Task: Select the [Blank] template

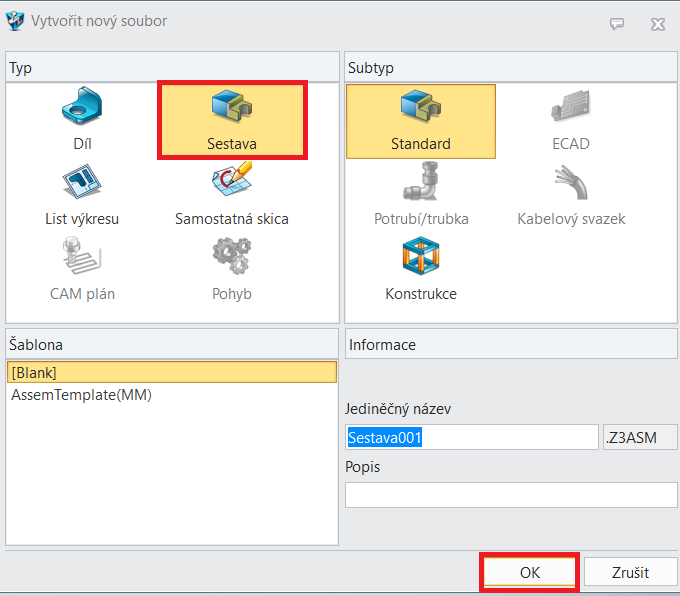Action: click(x=172, y=372)
